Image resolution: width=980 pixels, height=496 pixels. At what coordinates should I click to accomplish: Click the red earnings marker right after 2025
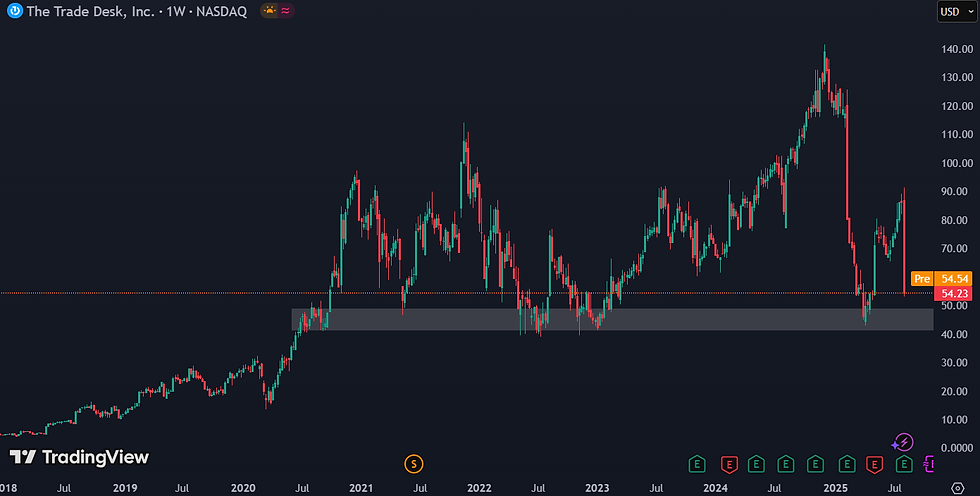[x=874, y=464]
